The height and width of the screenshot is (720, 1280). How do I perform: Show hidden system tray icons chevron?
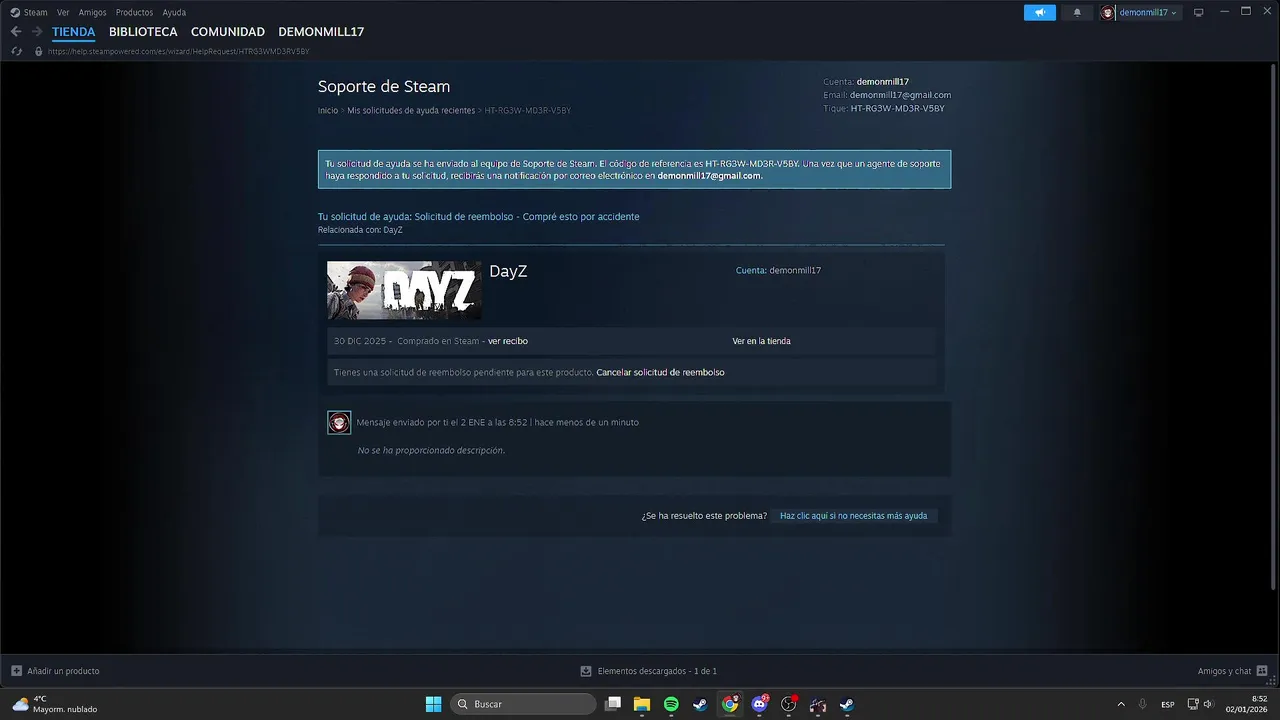tap(1120, 704)
